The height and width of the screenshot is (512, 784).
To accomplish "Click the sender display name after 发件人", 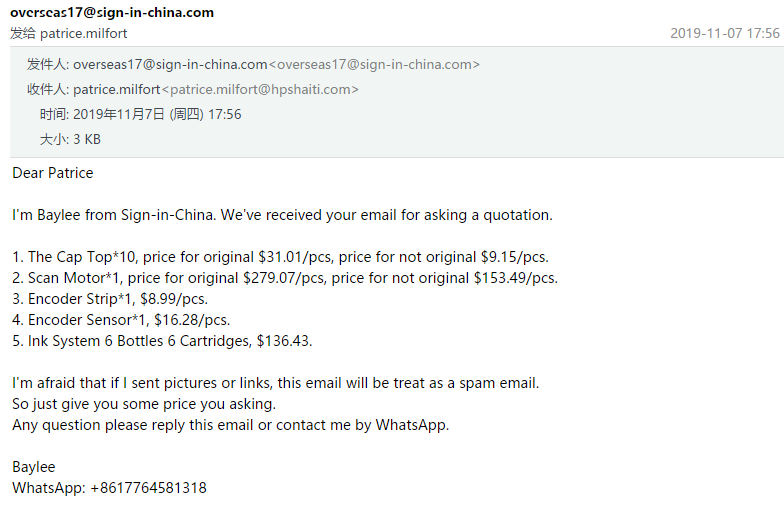I will pos(170,64).
